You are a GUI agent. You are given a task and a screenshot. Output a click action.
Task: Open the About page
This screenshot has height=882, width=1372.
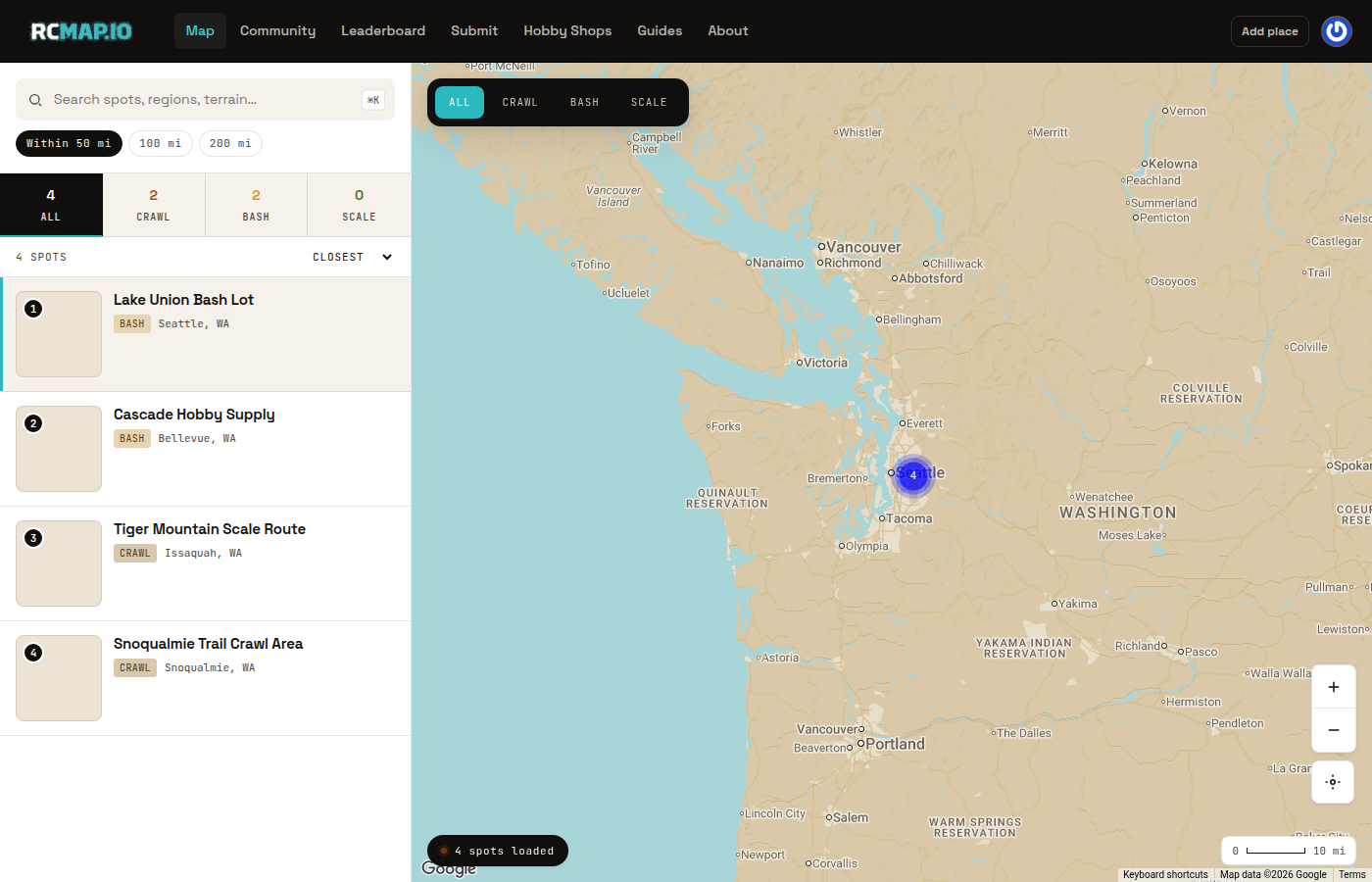pyautogui.click(x=728, y=31)
